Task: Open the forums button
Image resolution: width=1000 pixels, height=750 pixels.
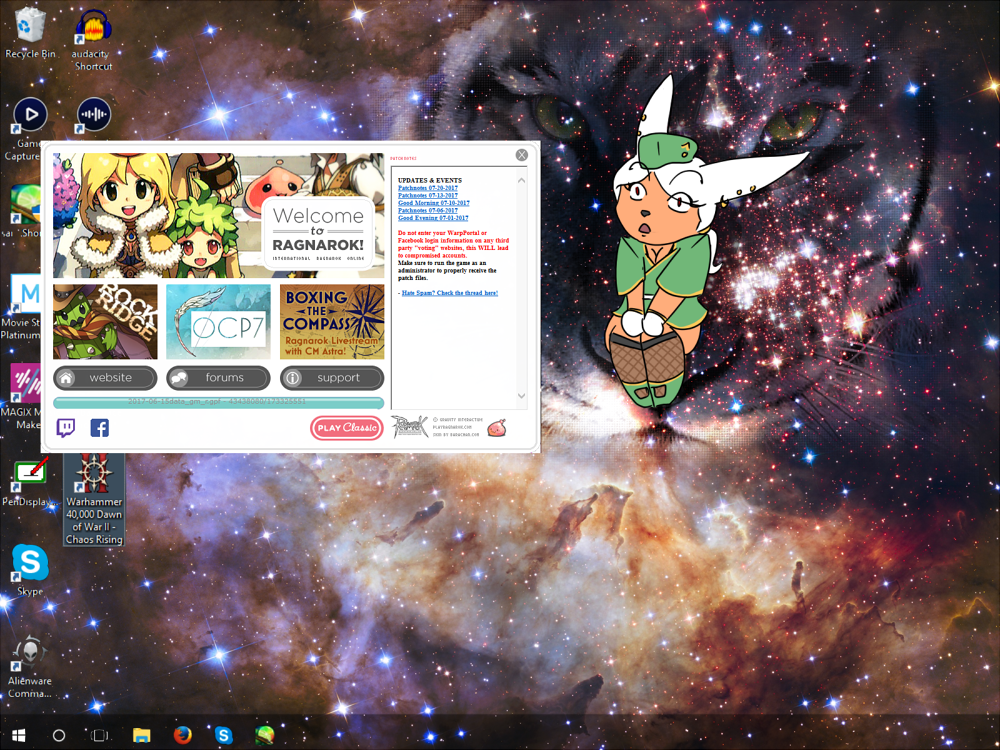Action: [x=218, y=378]
